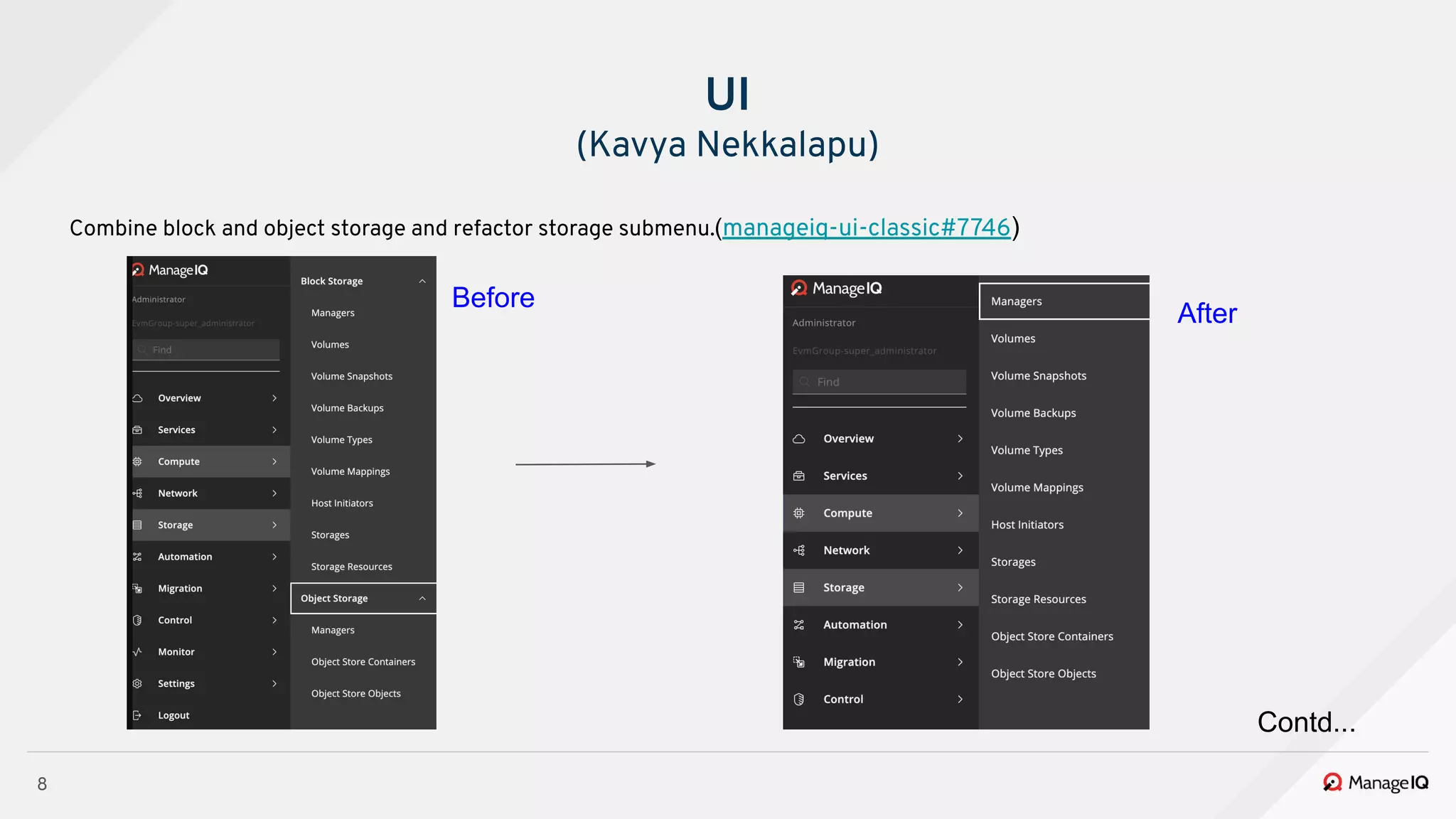Click Overview cloud icon in After menu

[799, 439]
